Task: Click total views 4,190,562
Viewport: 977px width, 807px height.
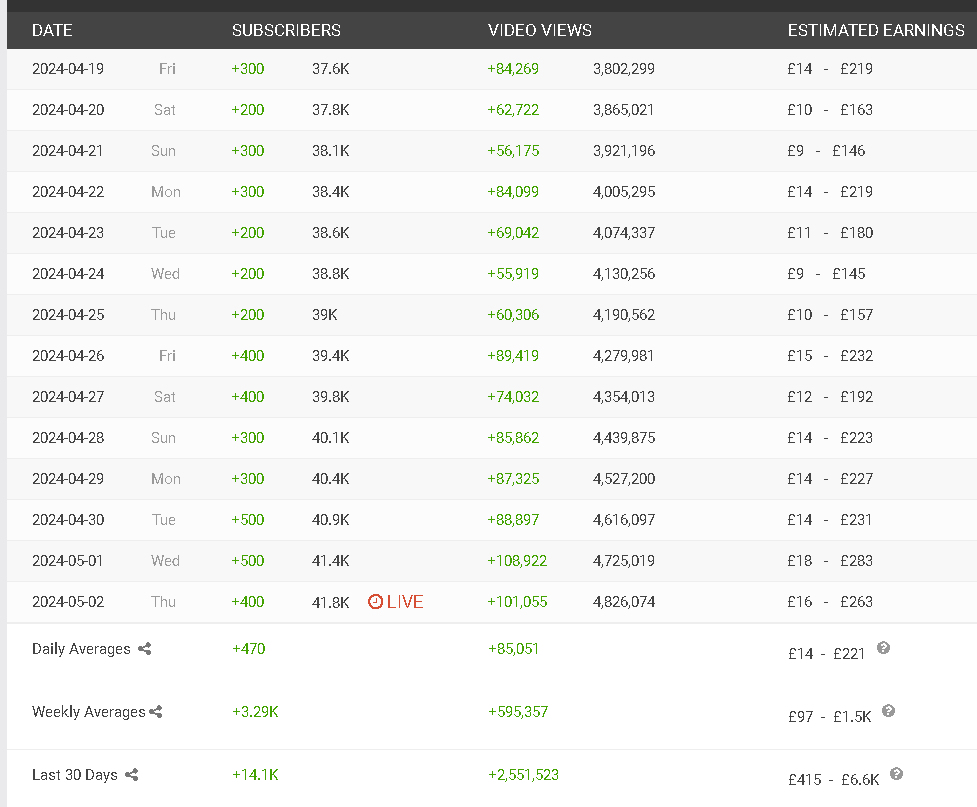Action: [x=624, y=315]
